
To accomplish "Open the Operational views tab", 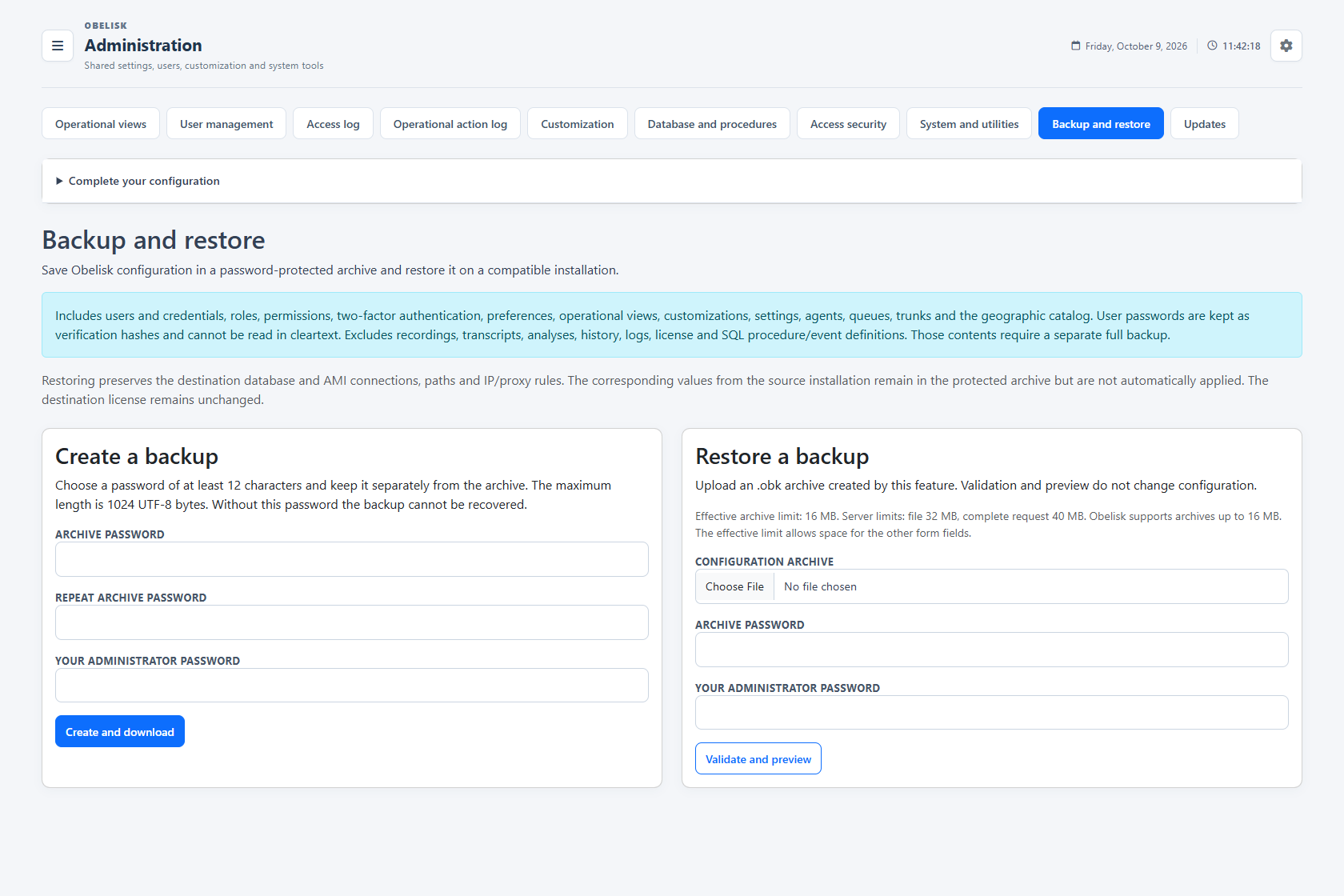I will pyautogui.click(x=101, y=123).
